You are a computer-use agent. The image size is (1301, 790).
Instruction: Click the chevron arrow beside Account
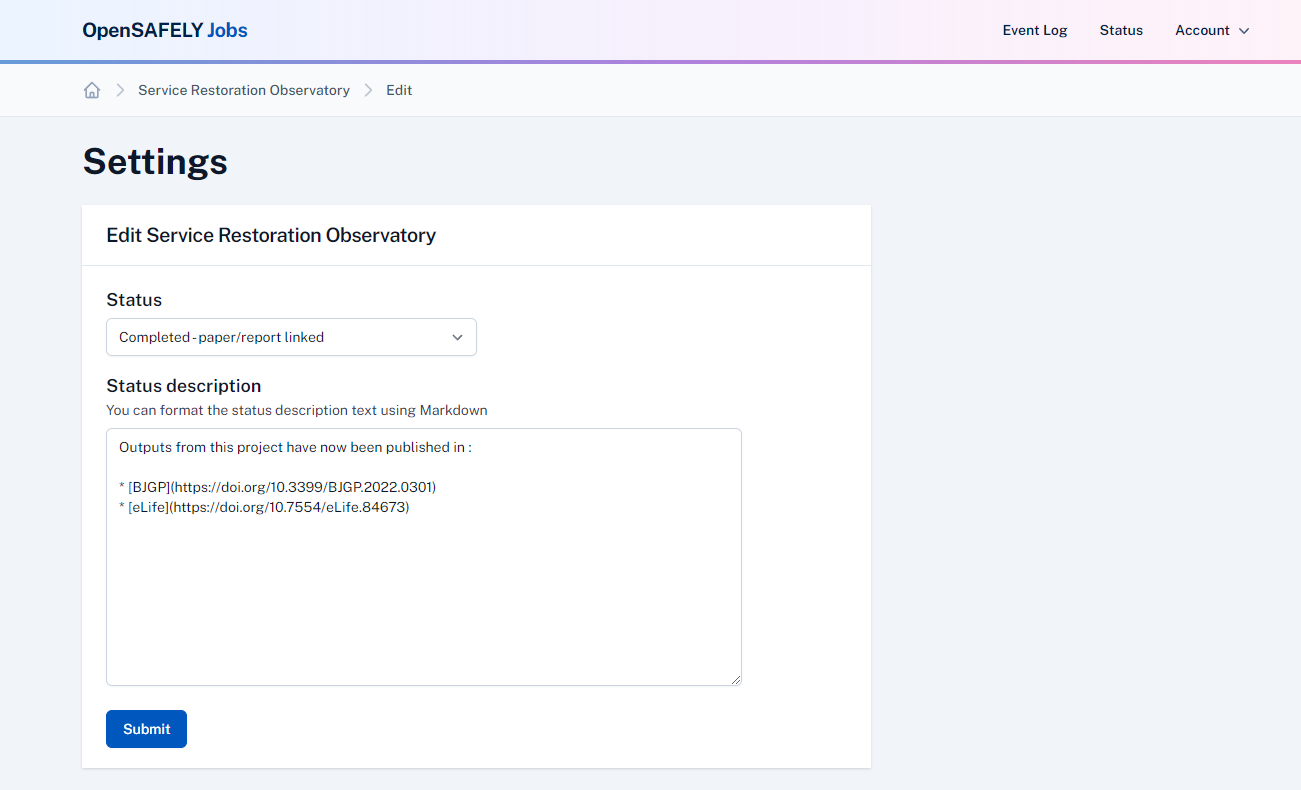pyautogui.click(x=1244, y=31)
